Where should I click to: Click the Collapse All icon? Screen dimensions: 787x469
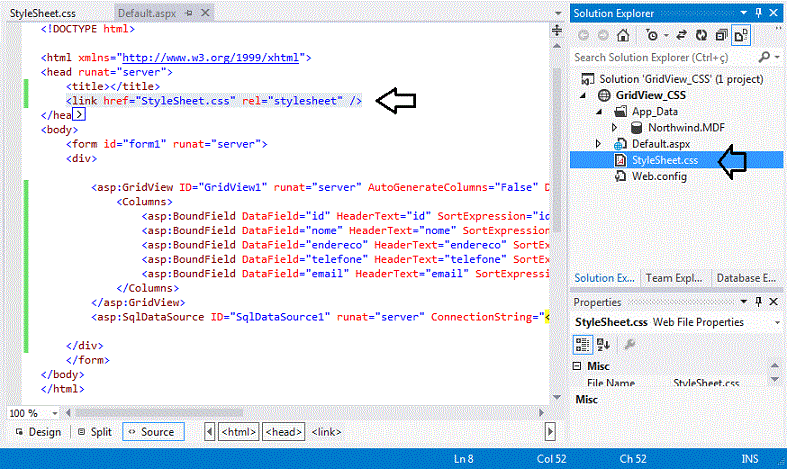(721, 35)
